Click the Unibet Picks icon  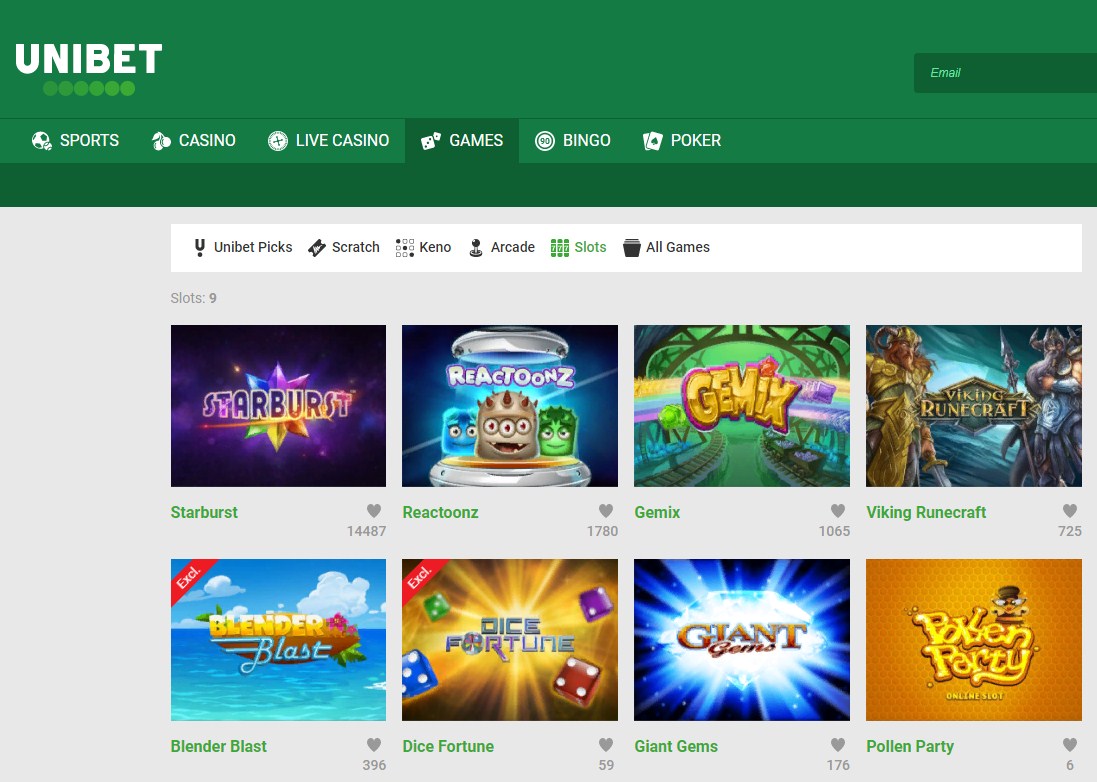point(200,248)
